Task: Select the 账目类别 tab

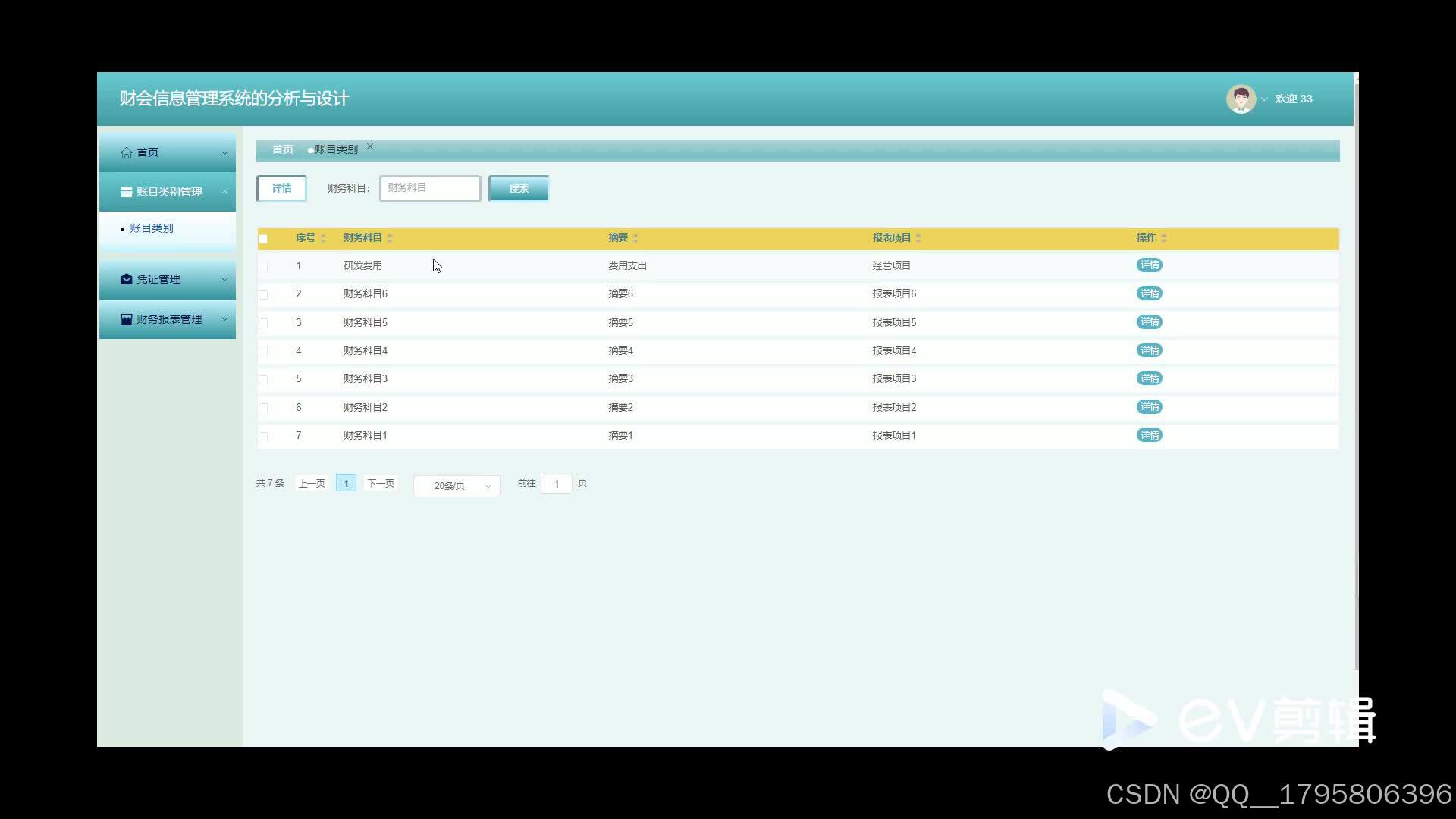Action: (x=336, y=149)
